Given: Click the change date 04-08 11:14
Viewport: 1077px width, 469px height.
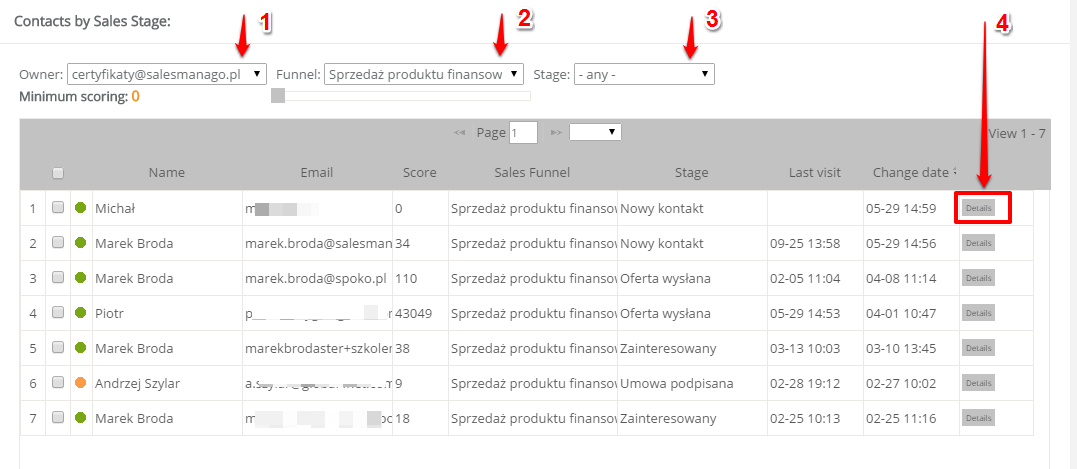Looking at the screenshot, I should [x=900, y=279].
